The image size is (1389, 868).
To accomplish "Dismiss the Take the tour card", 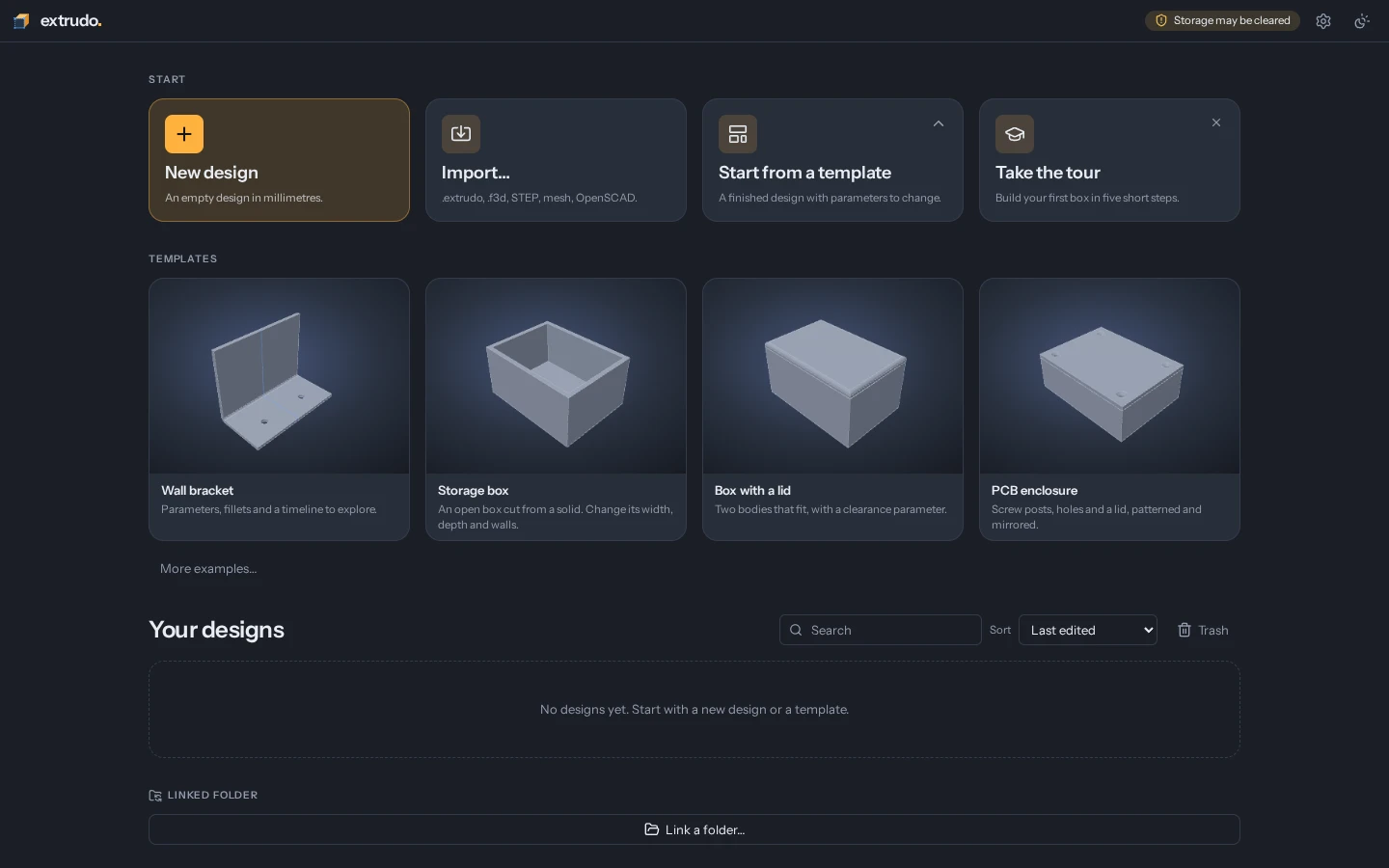I will [x=1216, y=122].
